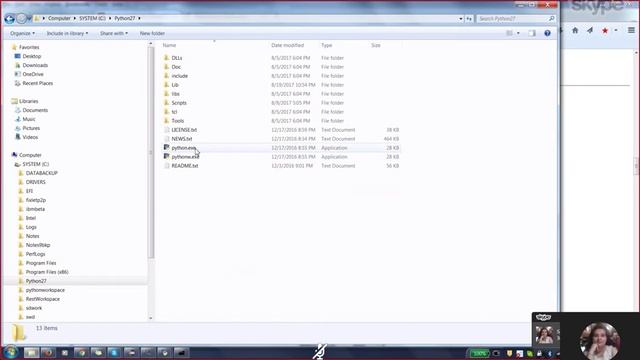Click the browser home icon
The width and height of the screenshot is (640, 360).
tap(575, 30)
